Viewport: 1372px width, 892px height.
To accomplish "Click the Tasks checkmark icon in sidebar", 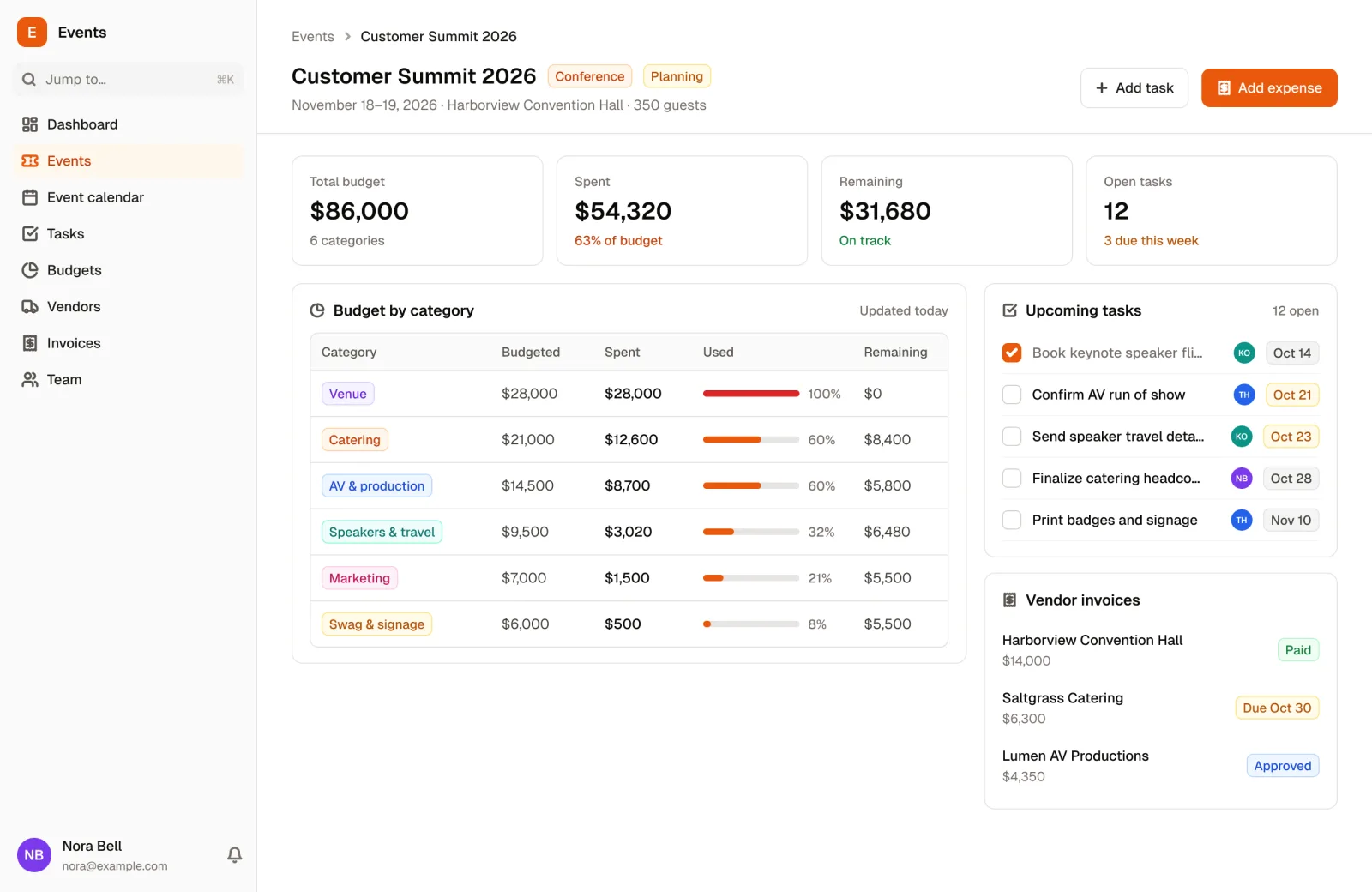I will [x=30, y=234].
